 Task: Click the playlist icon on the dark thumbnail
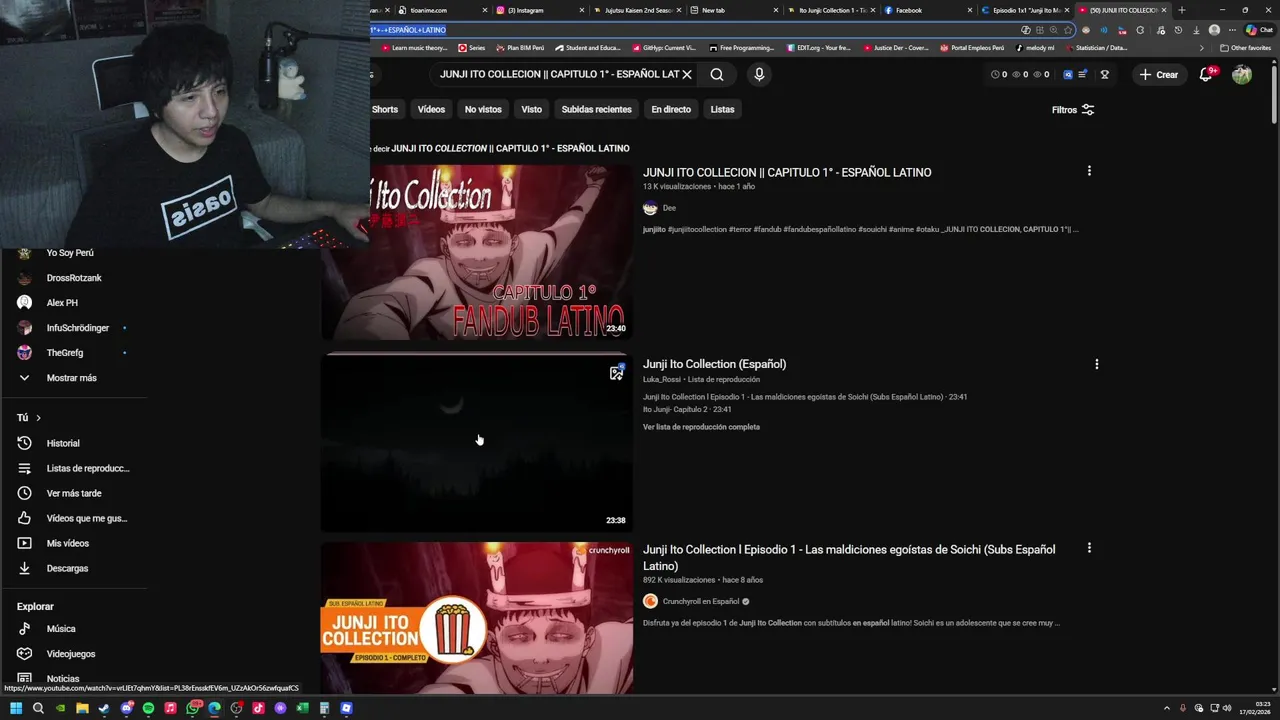(616, 373)
